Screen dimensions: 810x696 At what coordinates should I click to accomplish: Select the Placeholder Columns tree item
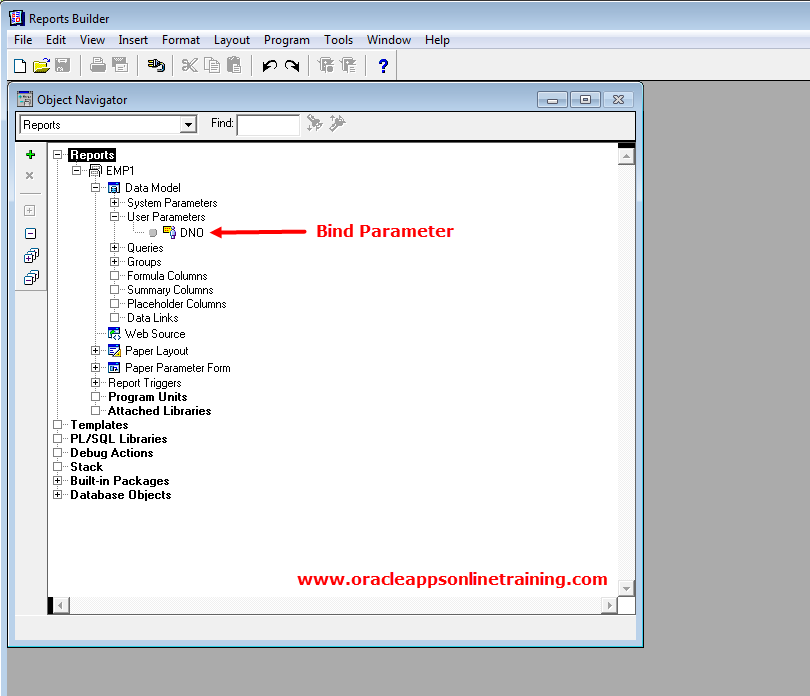click(177, 304)
